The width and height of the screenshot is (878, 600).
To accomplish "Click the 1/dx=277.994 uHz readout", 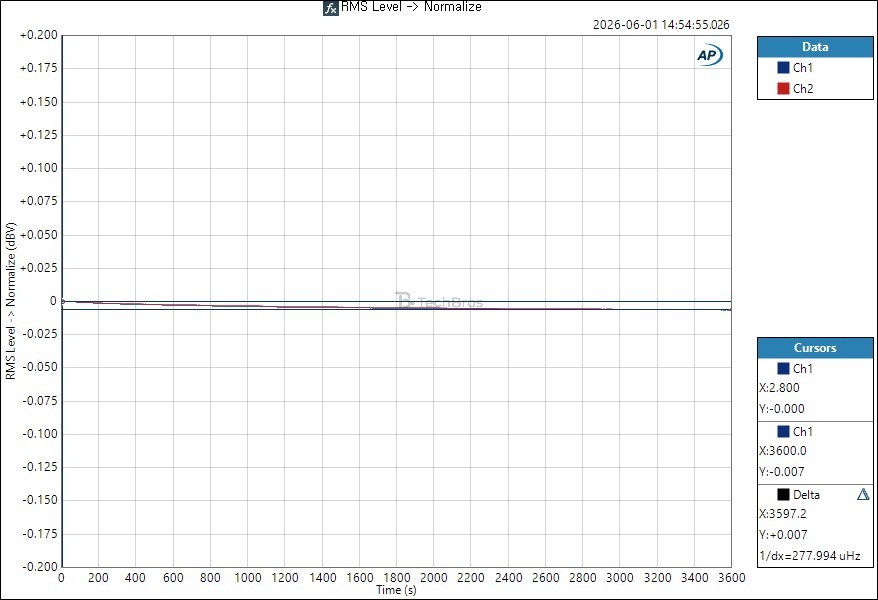I will click(810, 556).
